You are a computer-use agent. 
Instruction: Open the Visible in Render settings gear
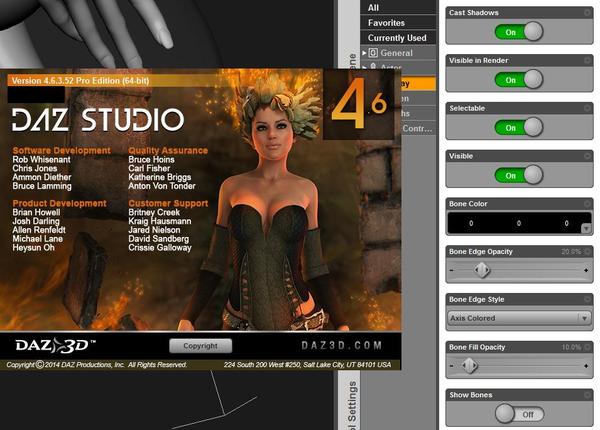587,60
